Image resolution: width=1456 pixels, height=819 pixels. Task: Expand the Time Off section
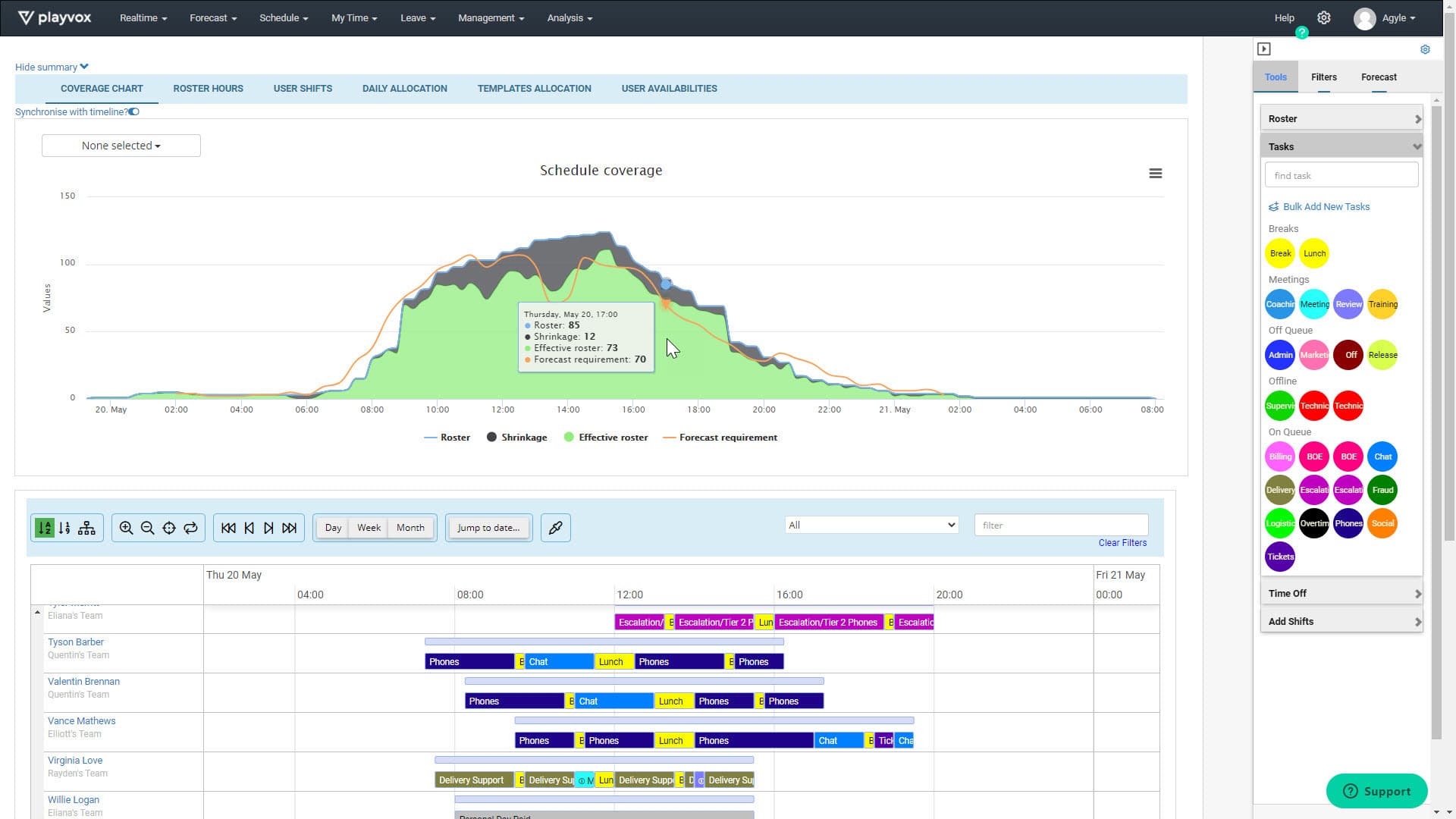click(1341, 593)
